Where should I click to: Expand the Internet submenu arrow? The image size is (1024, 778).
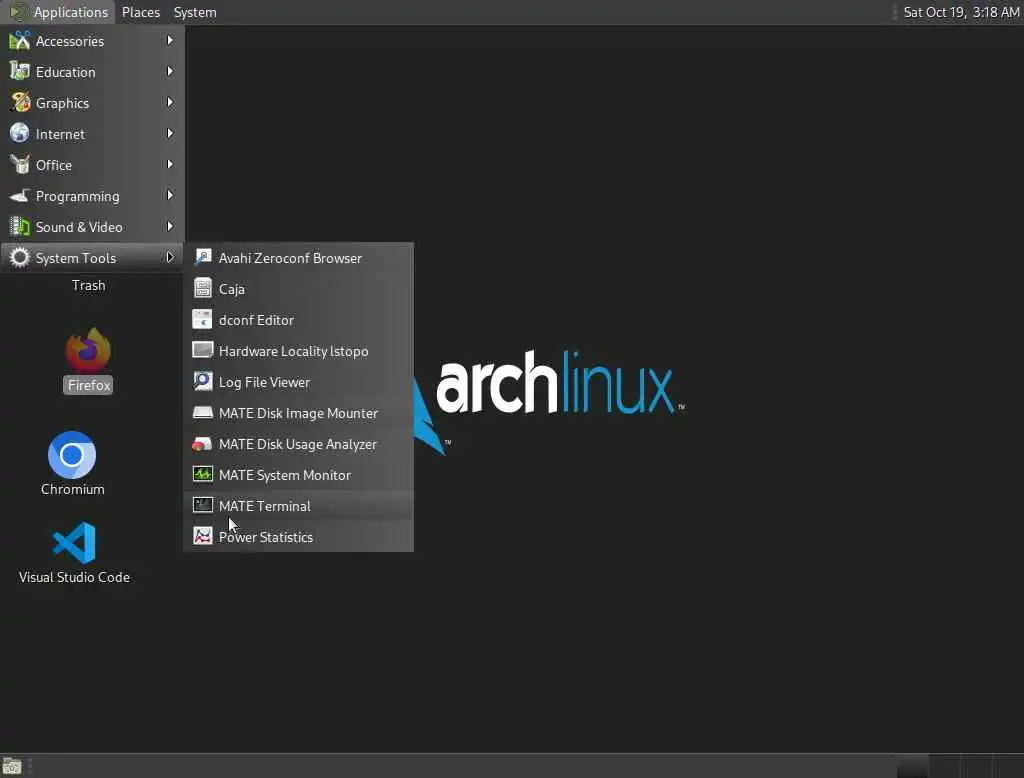point(170,133)
